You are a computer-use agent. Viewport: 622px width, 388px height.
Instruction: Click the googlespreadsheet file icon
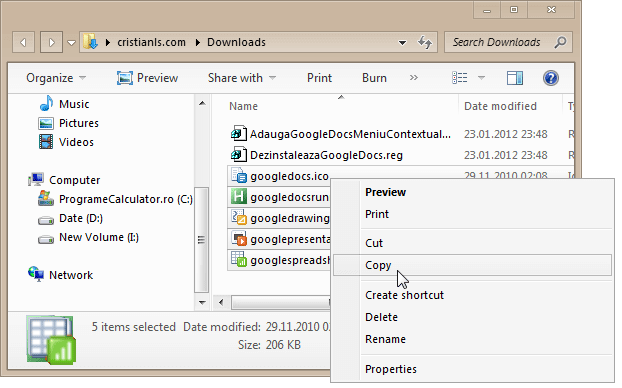[x=239, y=259]
